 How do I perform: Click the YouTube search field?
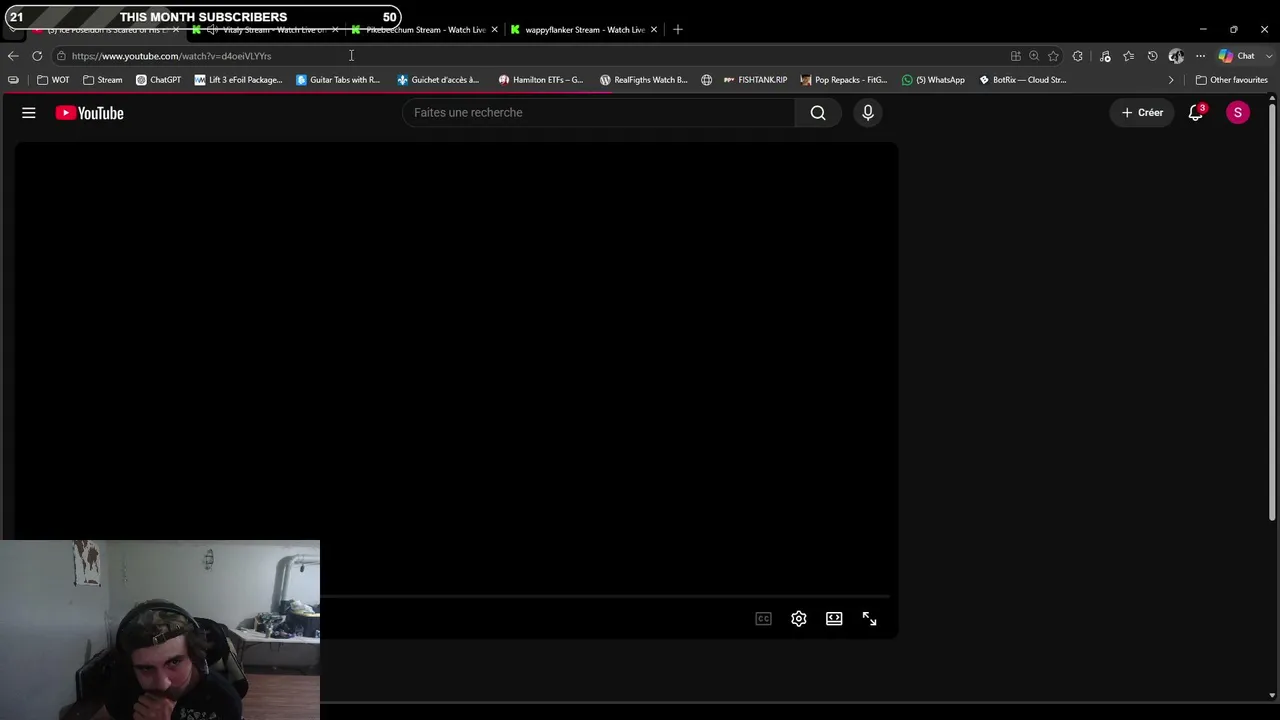(598, 113)
